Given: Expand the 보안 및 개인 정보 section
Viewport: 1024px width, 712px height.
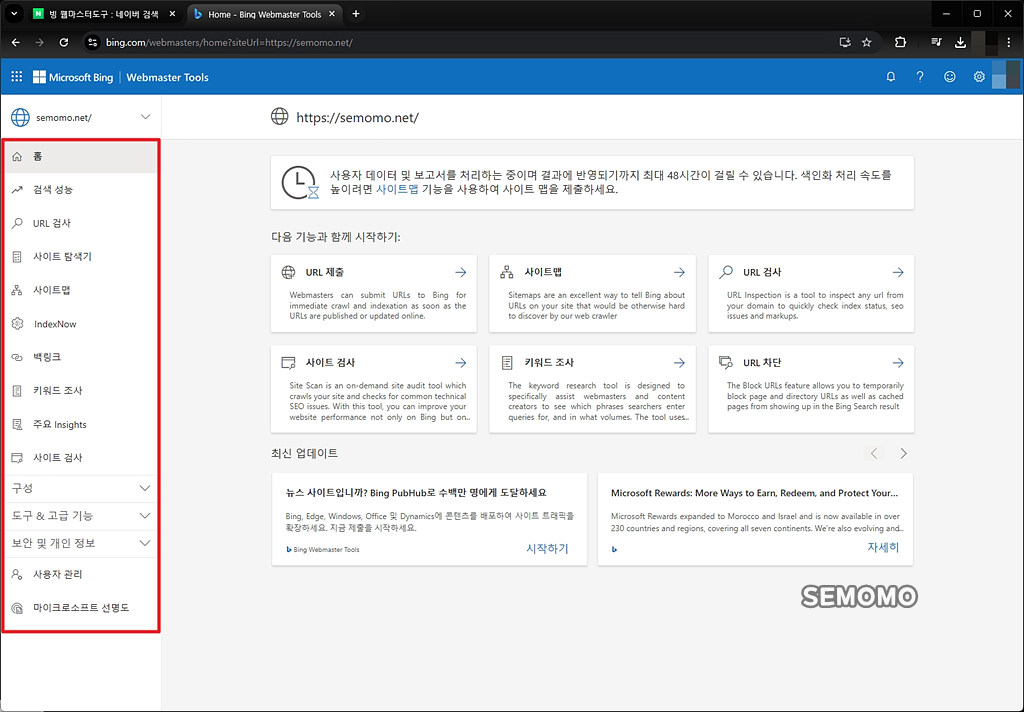Looking at the screenshot, I should [81, 543].
